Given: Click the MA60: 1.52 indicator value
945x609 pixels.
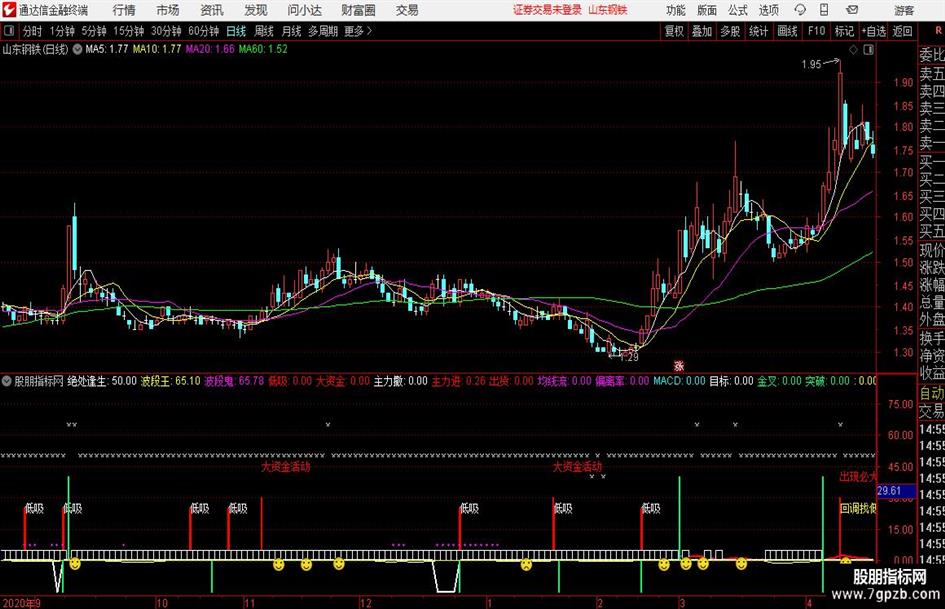Looking at the screenshot, I should point(263,49).
